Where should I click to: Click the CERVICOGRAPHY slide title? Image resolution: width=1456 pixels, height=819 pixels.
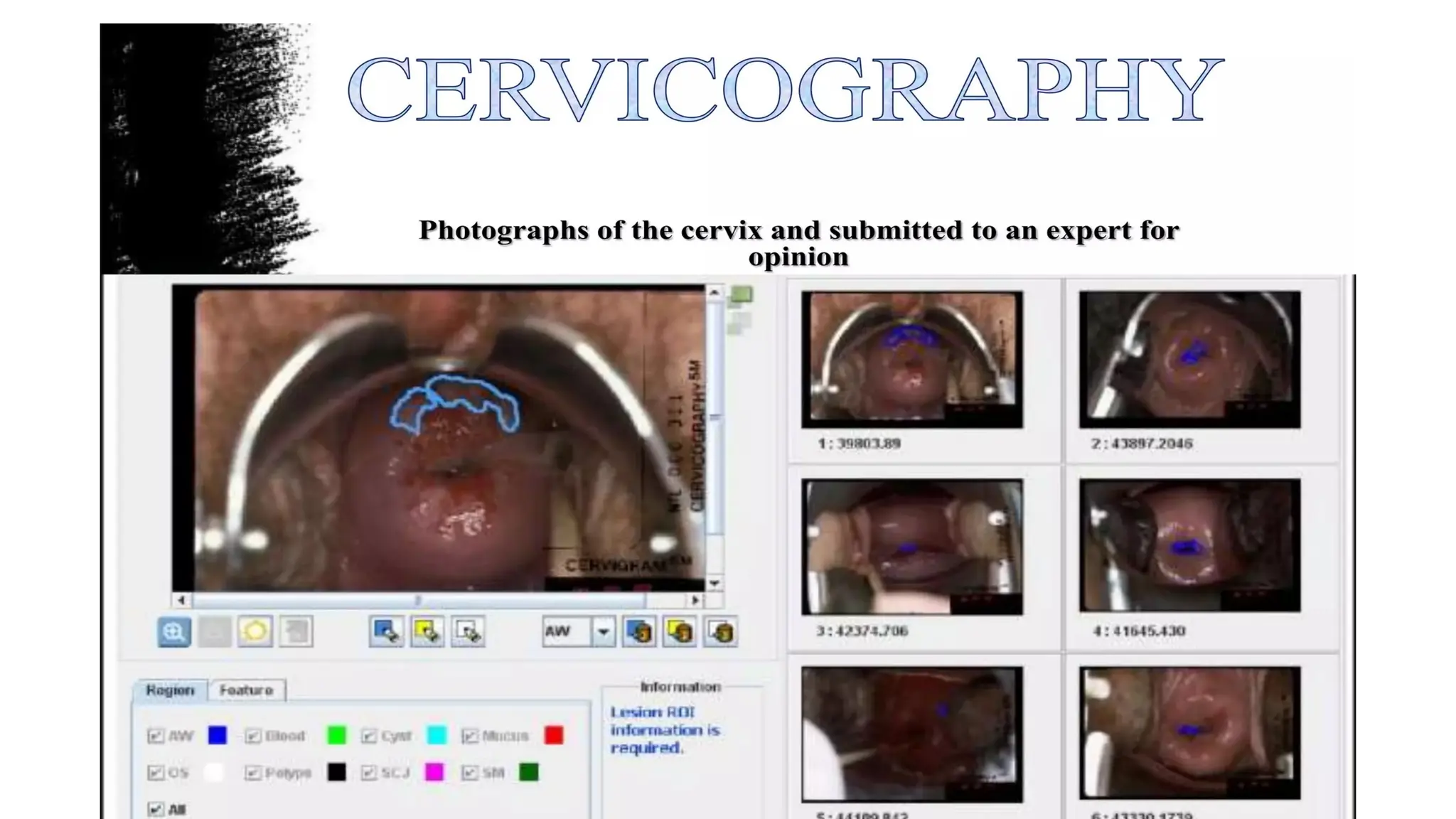786,89
